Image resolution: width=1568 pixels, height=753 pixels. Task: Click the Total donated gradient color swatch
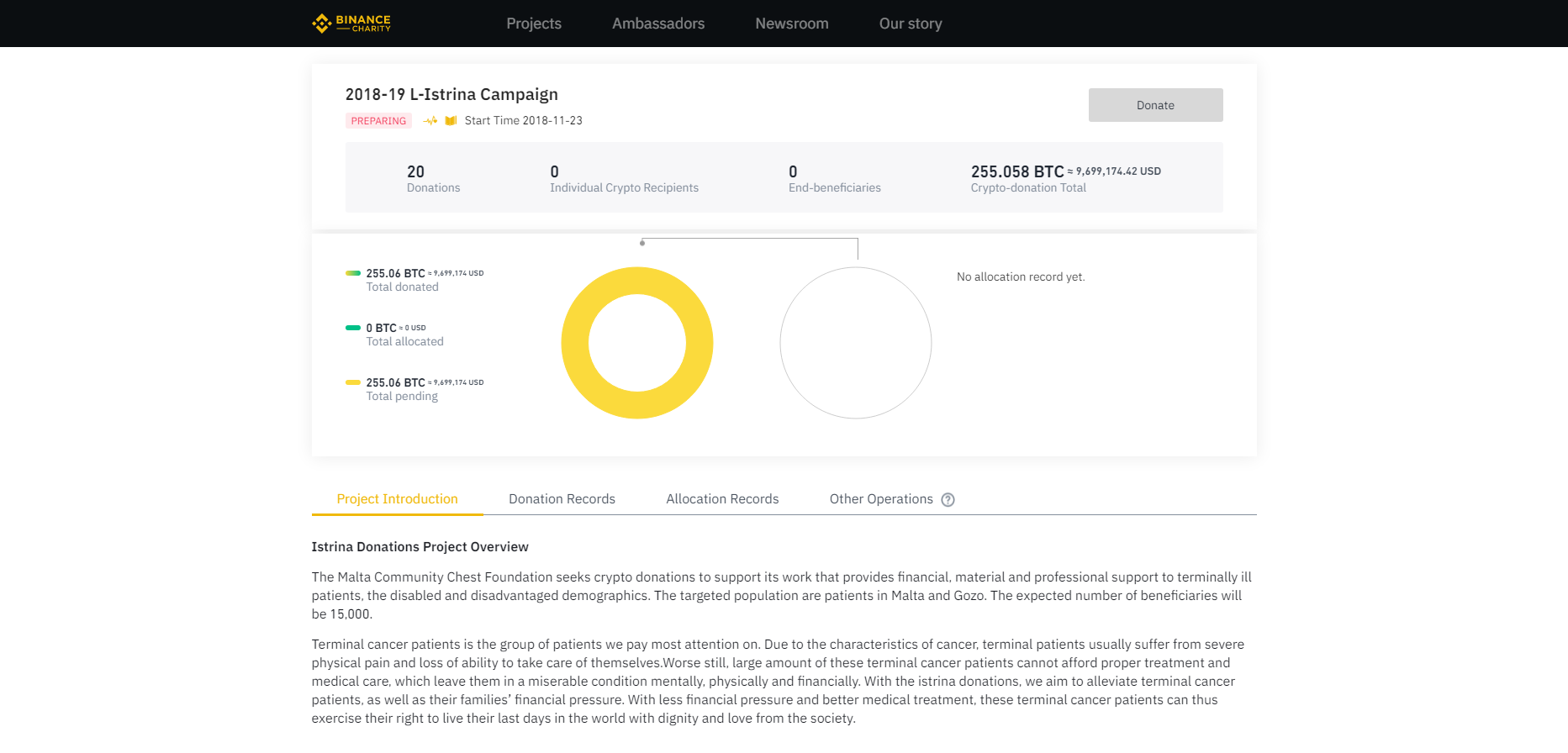[353, 273]
